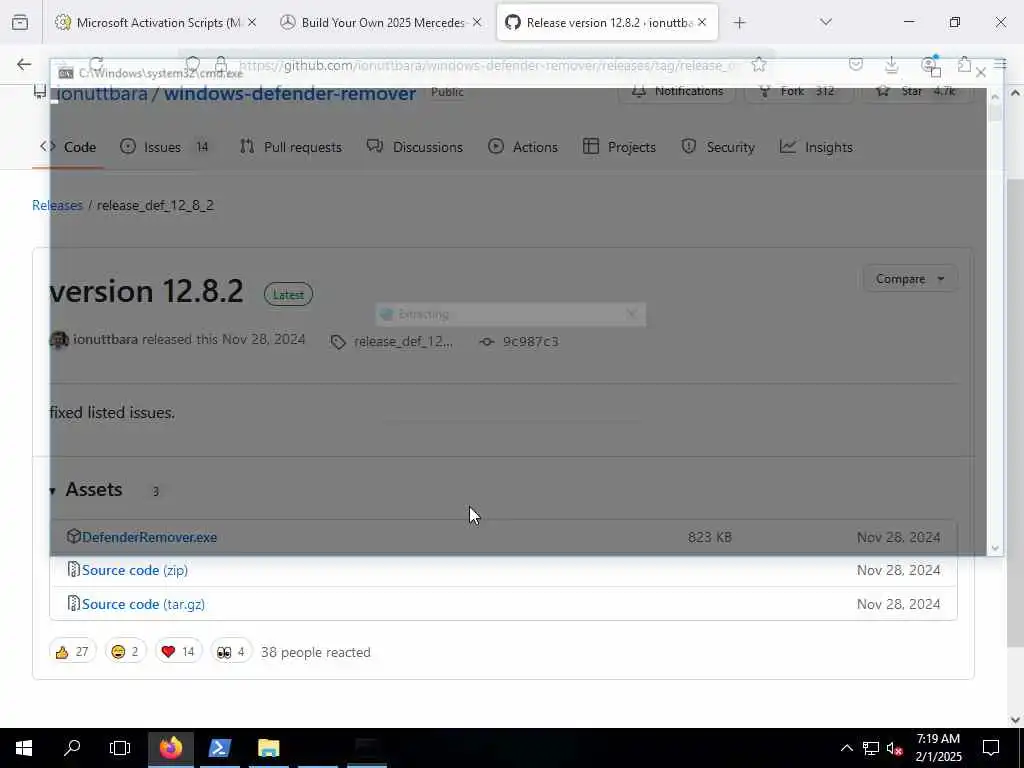The height and width of the screenshot is (768, 1024).
Task: Open the Pull requests tab
Action: 291,147
